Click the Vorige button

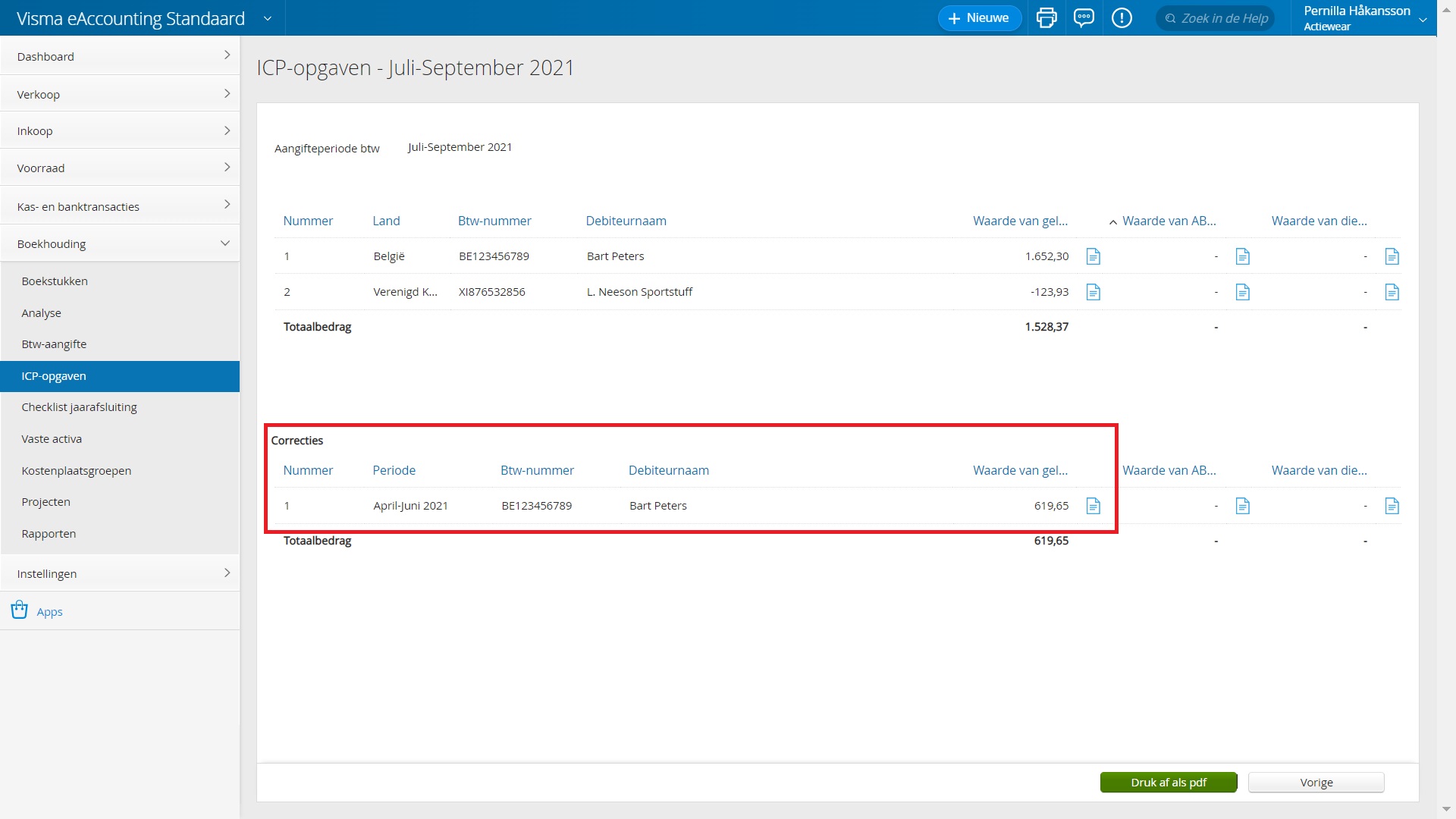[1316, 783]
